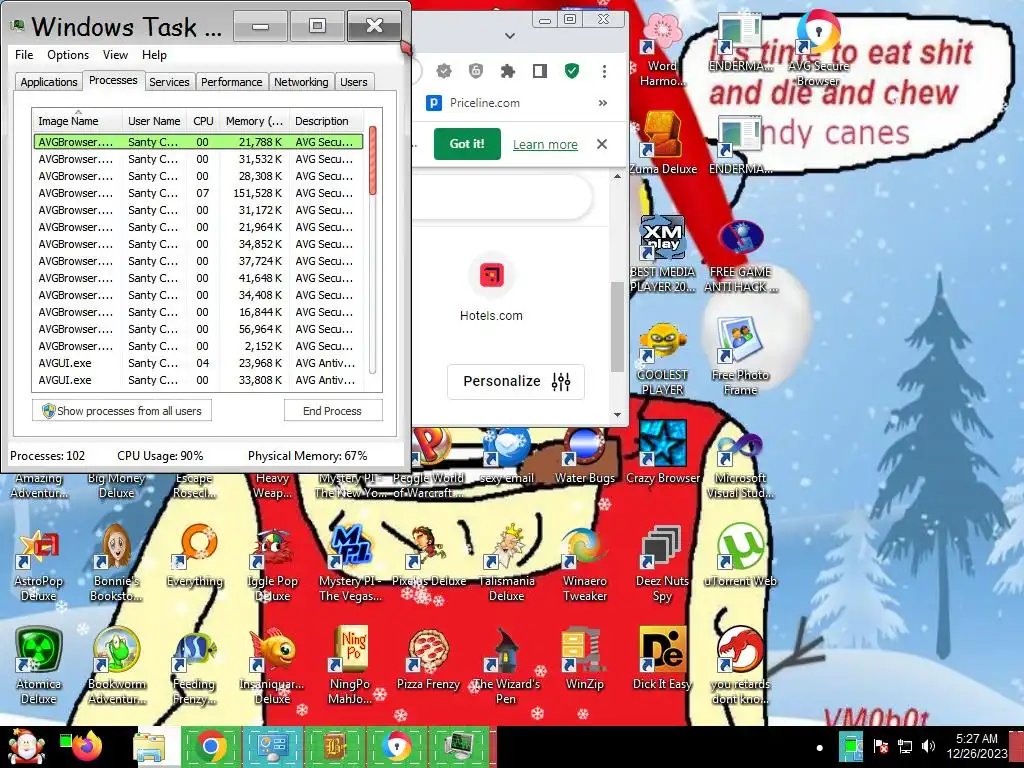
Task: Click the green AVG shield icon in browser
Action: click(572, 71)
